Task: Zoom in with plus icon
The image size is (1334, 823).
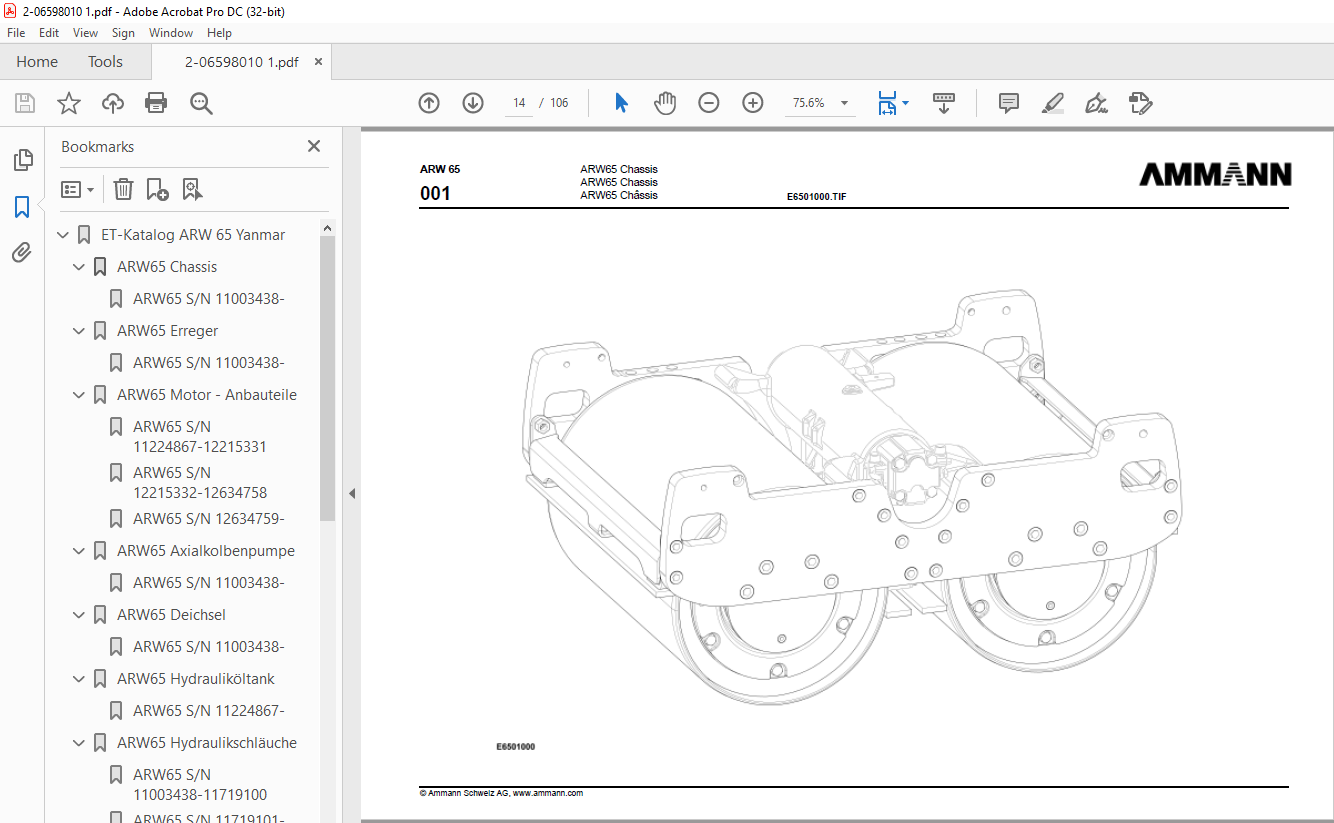Action: point(753,103)
